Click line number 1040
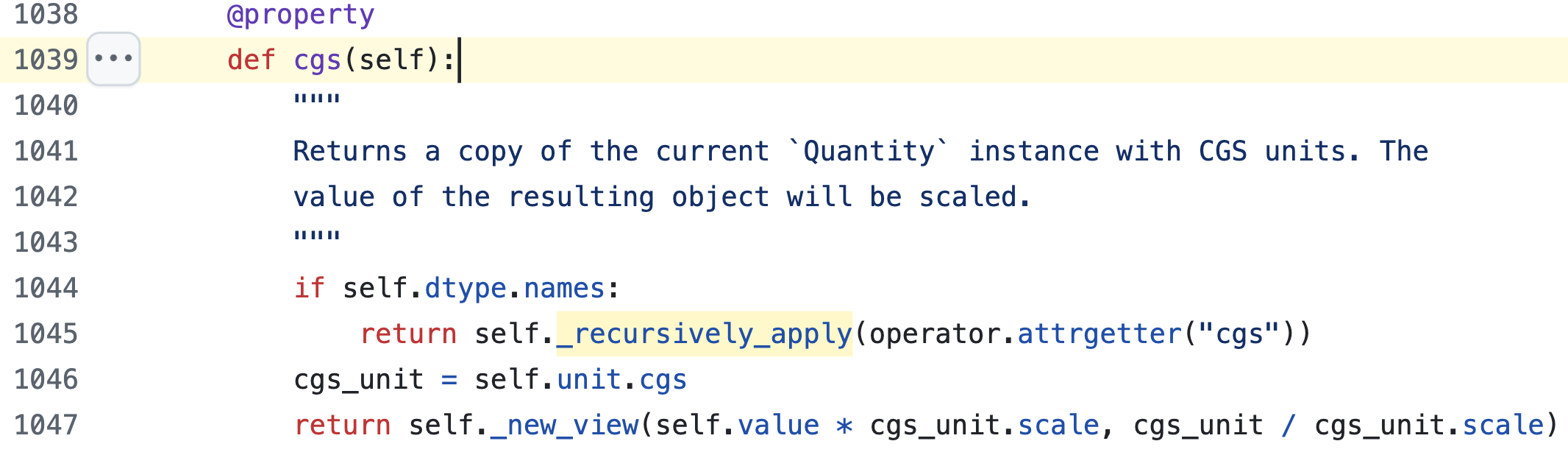Image resolution: width=1568 pixels, height=455 pixels. (46, 105)
